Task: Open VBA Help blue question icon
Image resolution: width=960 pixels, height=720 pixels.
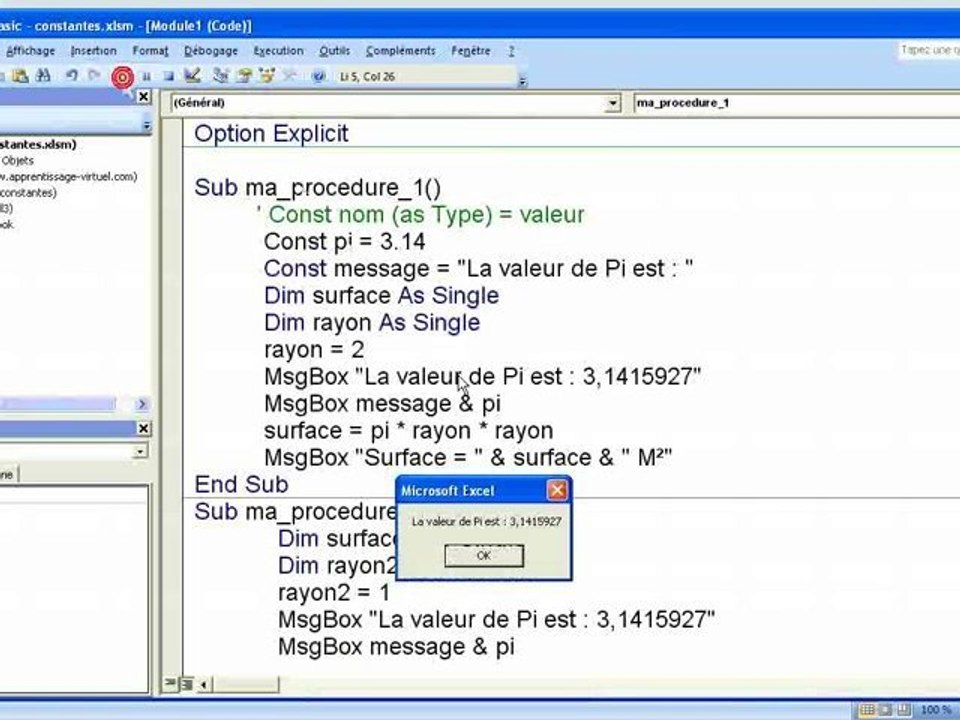Action: (x=318, y=77)
